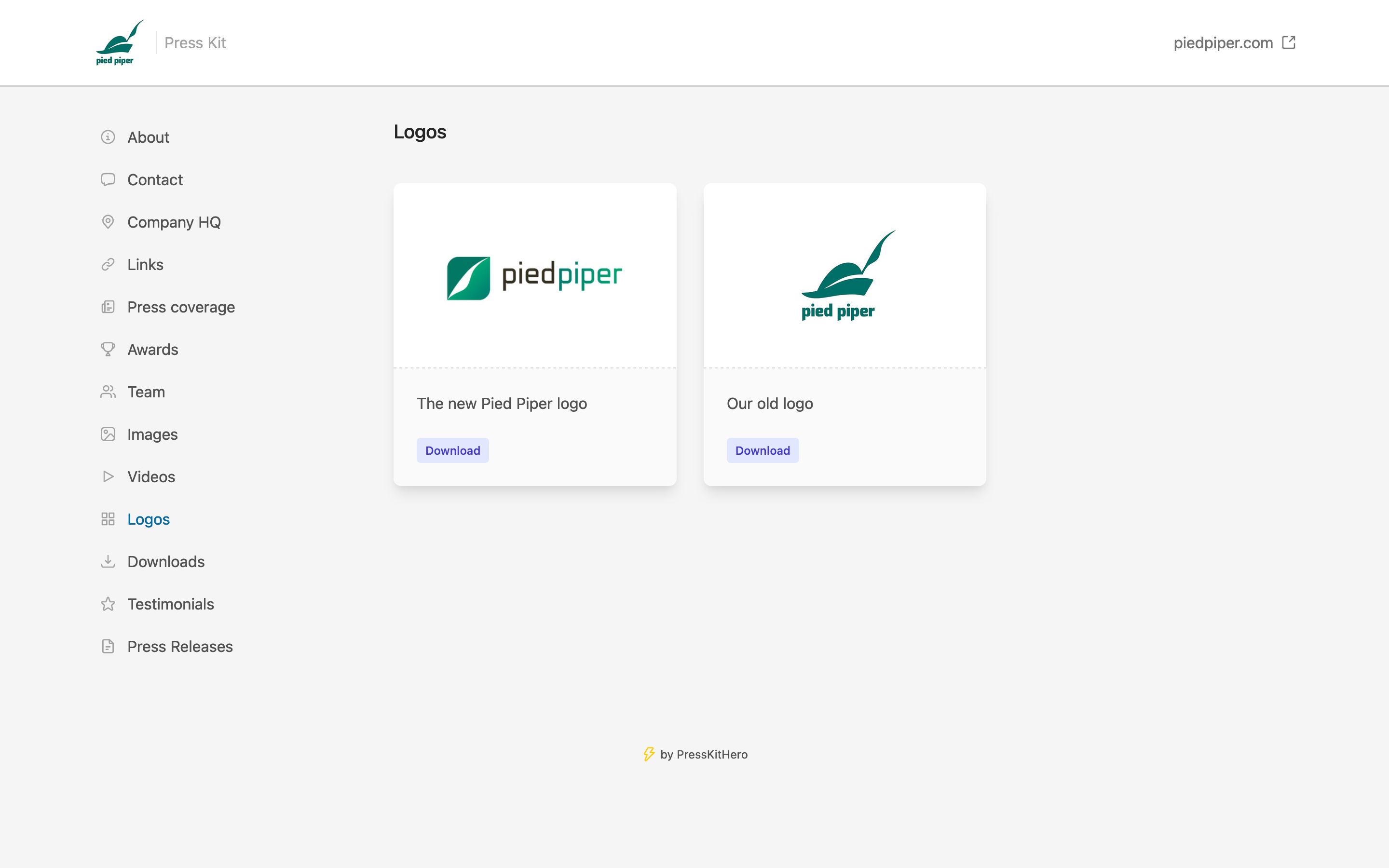This screenshot has width=1389, height=868.
Task: Open the Press coverage section
Action: pos(181,307)
